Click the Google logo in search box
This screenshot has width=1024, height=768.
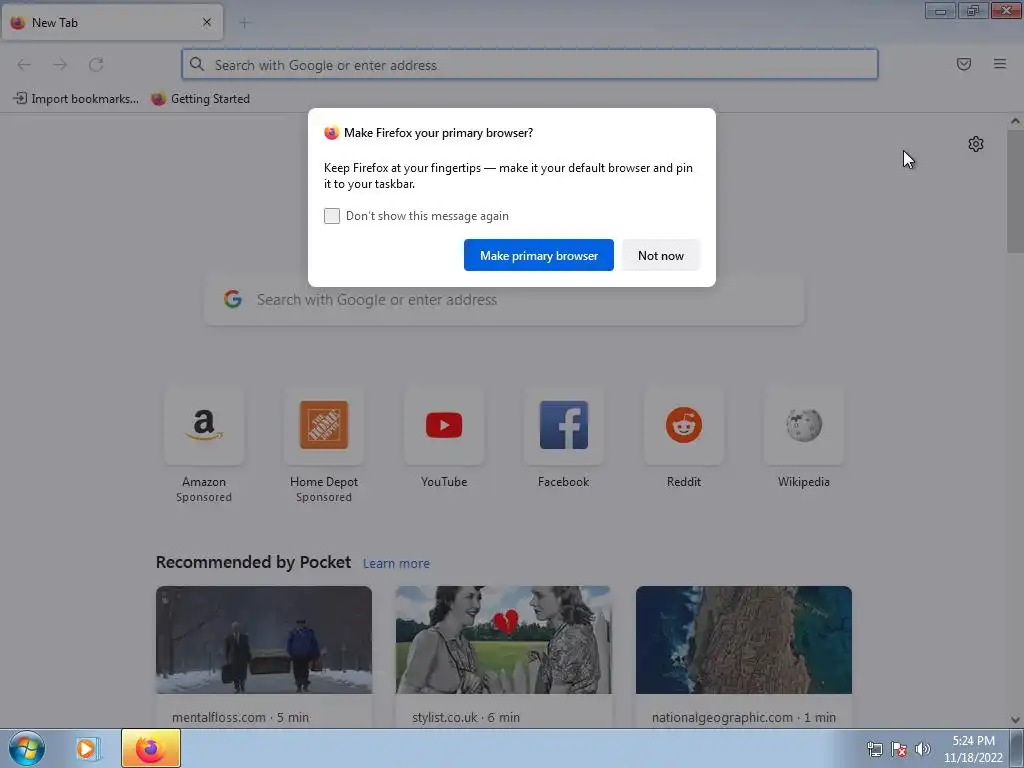click(x=233, y=299)
